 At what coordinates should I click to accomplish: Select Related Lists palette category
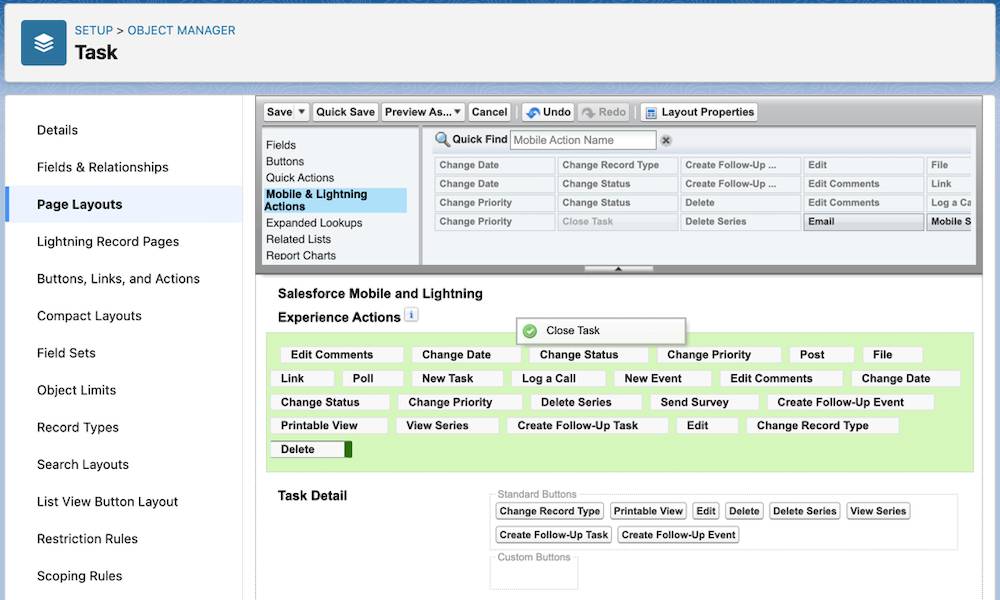(x=298, y=238)
